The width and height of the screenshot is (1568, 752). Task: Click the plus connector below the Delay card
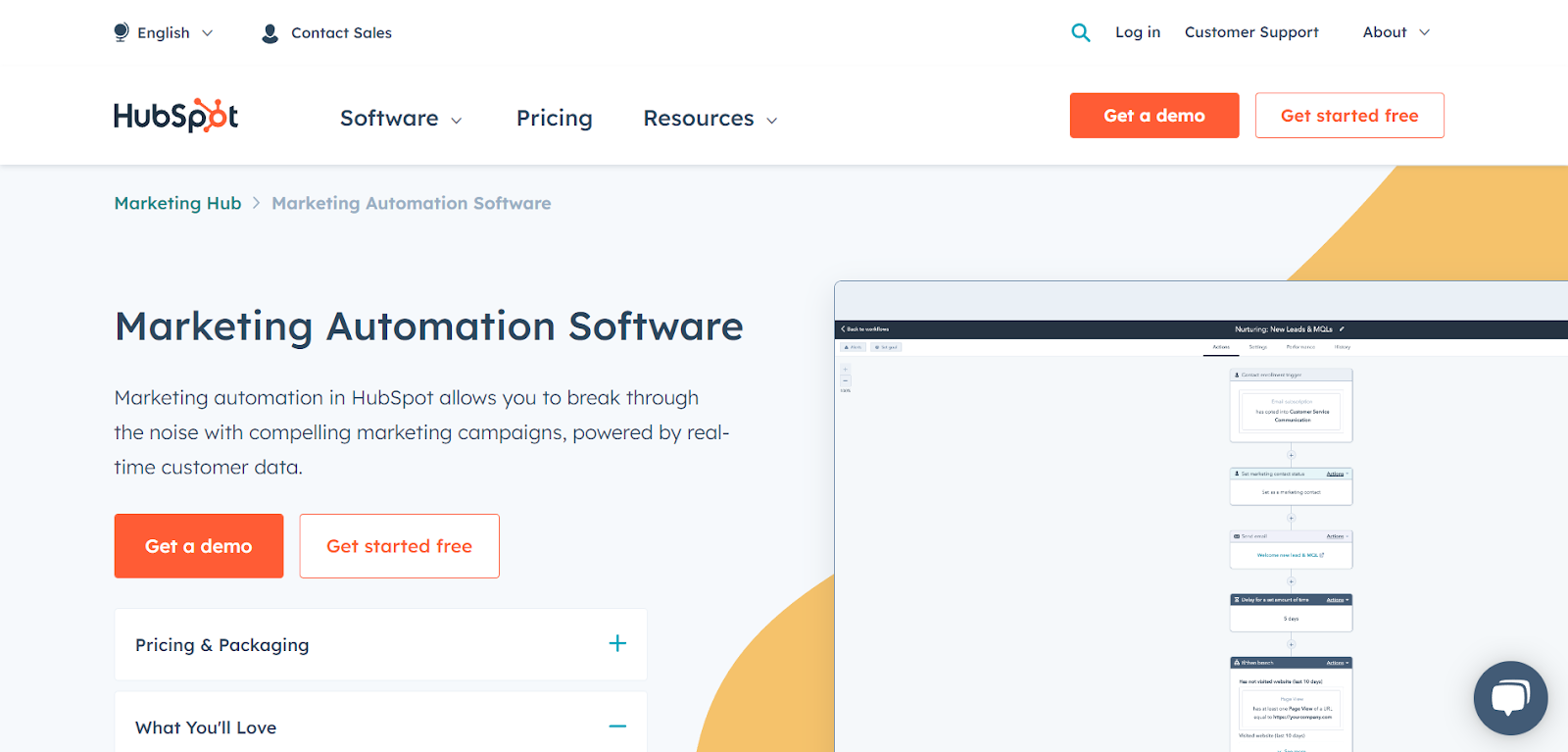click(1291, 644)
